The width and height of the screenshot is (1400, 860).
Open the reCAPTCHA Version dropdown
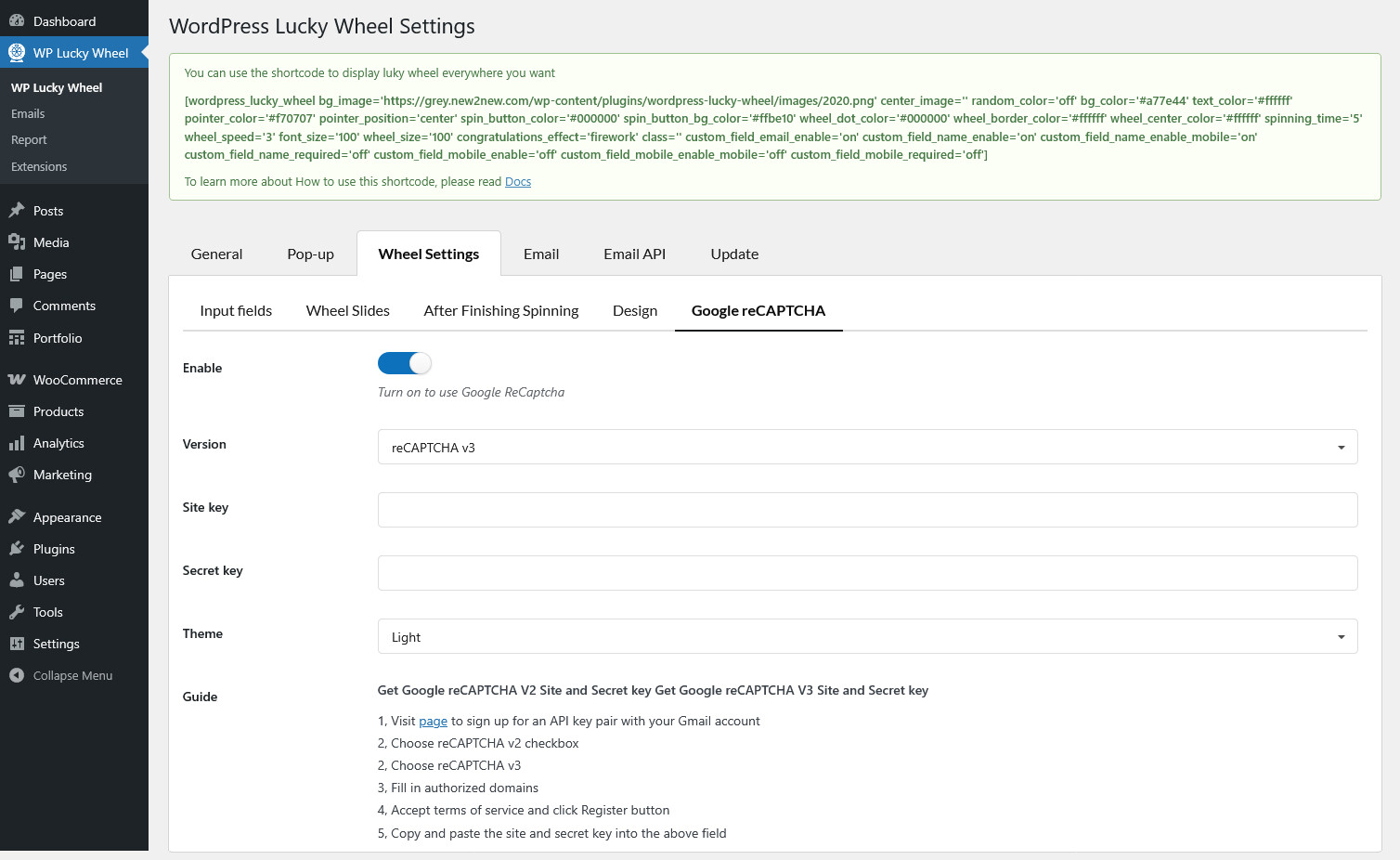click(x=867, y=447)
